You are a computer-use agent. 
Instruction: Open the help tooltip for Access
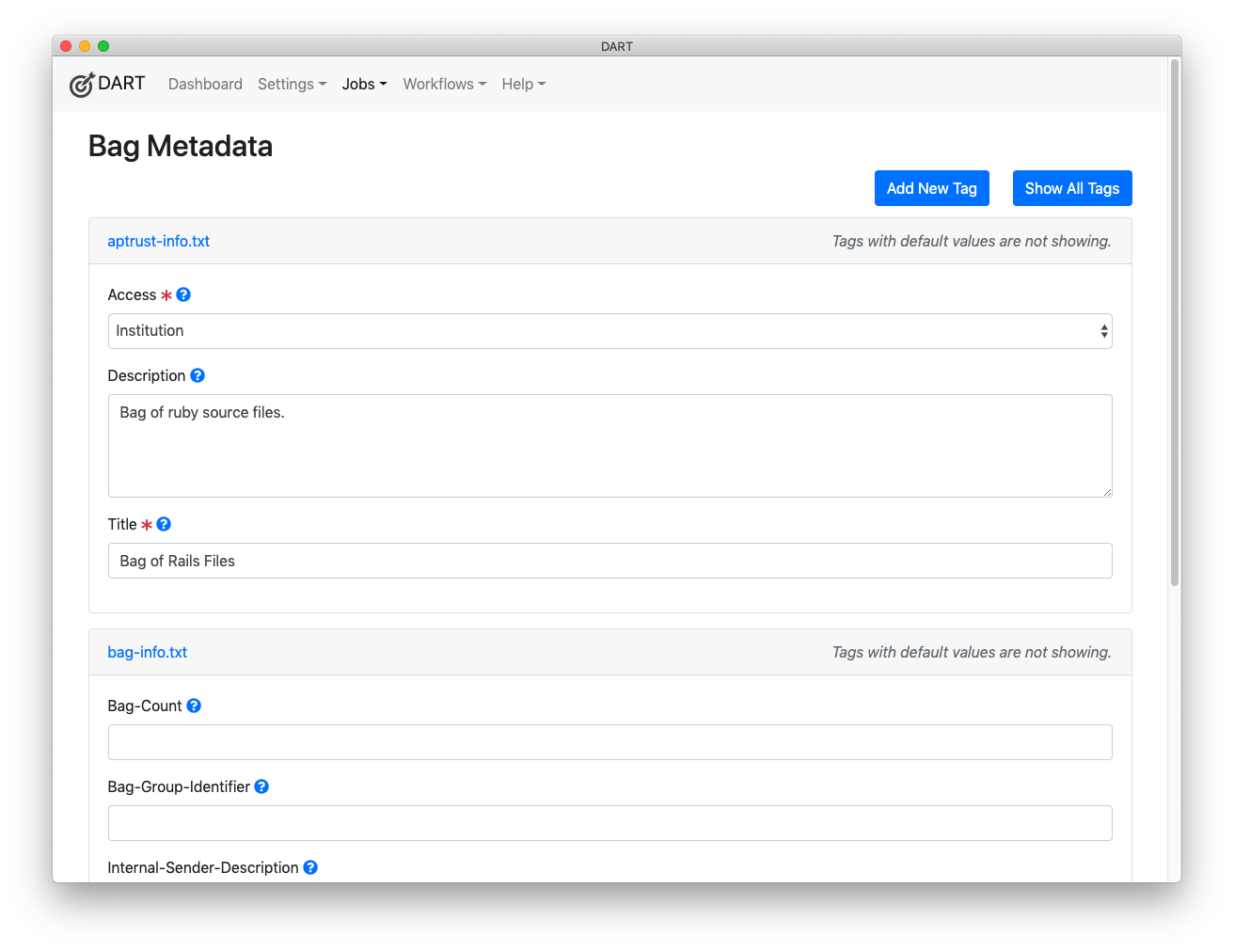click(184, 294)
